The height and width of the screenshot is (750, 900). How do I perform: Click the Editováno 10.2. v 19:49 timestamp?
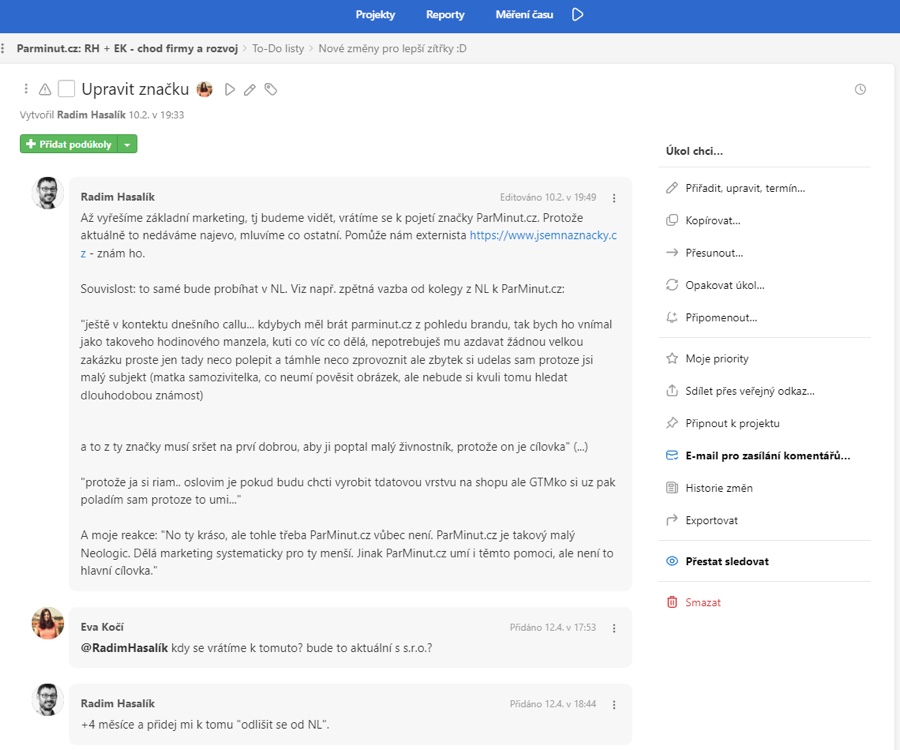point(548,197)
